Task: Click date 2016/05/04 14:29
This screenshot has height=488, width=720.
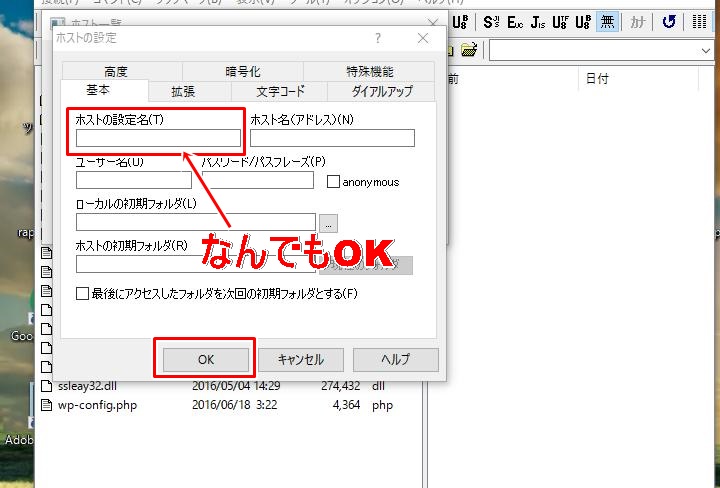Action: (x=236, y=386)
